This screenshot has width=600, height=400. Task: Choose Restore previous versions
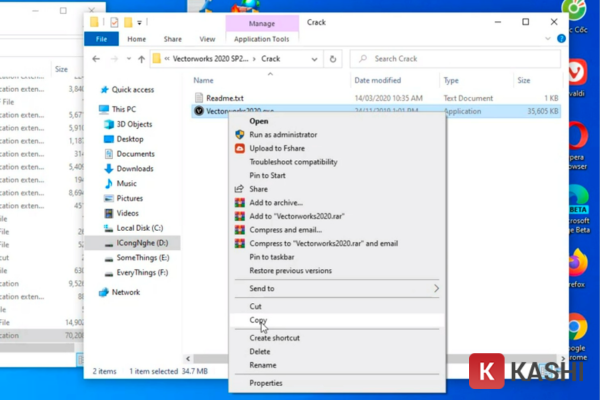click(337, 271)
